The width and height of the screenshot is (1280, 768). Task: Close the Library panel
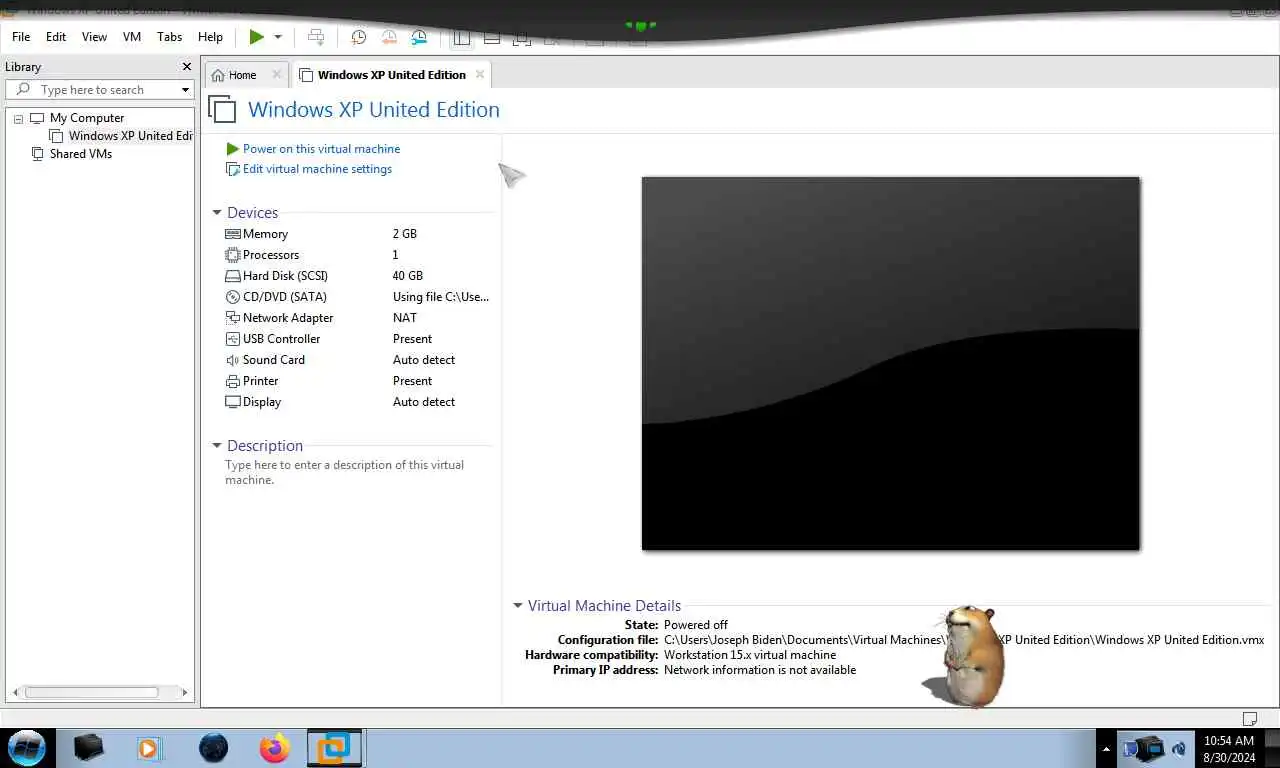tap(186, 67)
